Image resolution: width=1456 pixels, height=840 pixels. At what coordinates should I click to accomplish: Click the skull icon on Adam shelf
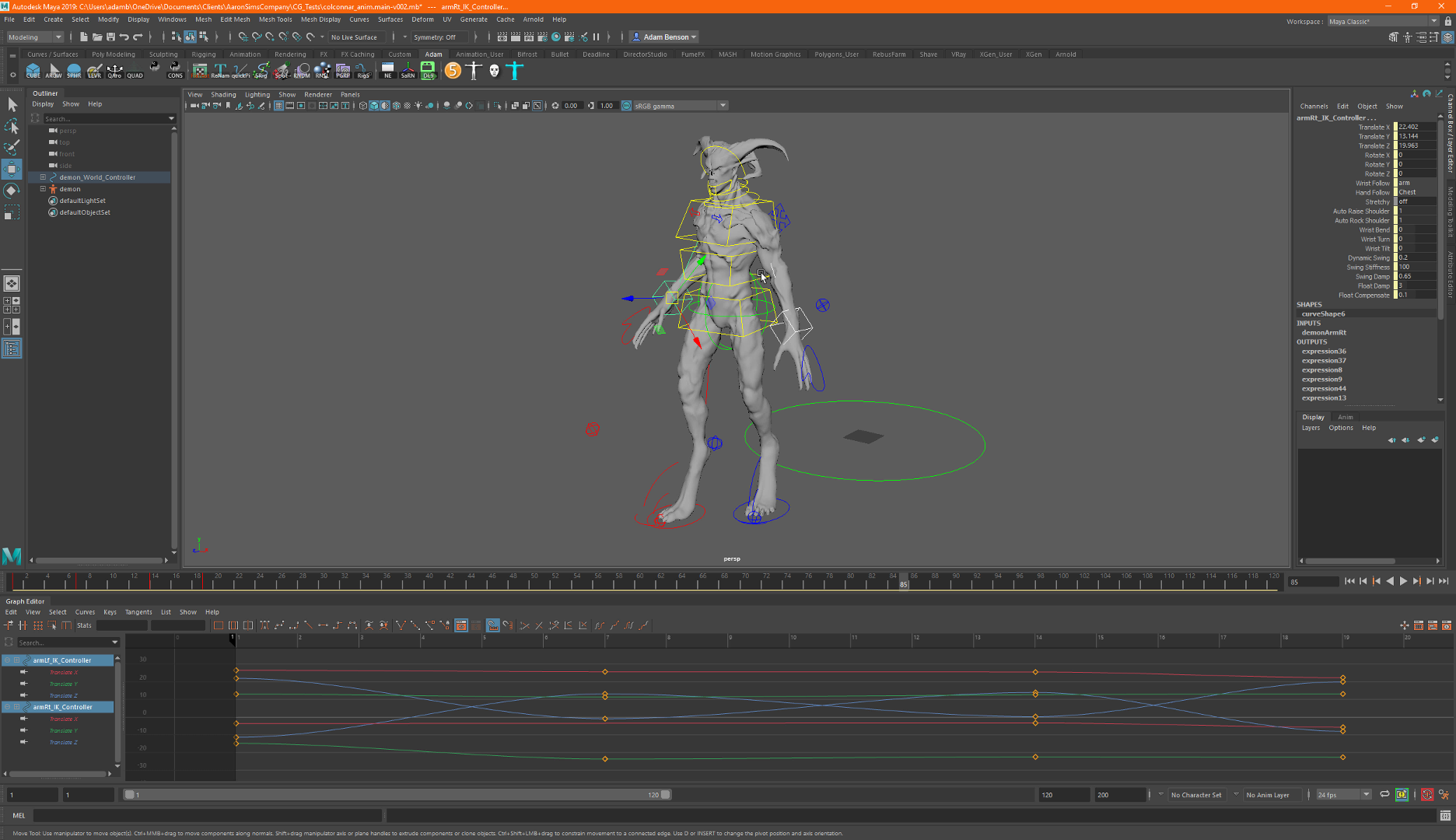click(494, 71)
